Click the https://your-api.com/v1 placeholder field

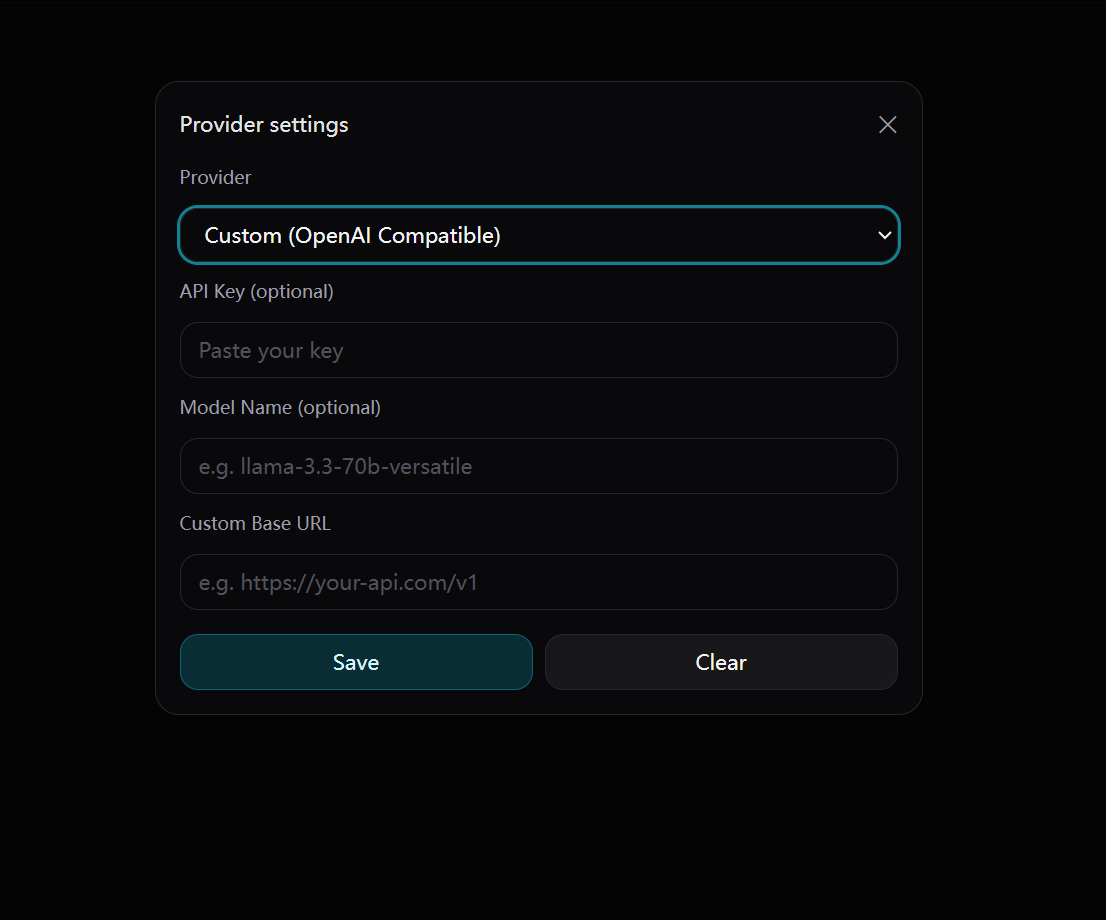[x=539, y=582]
